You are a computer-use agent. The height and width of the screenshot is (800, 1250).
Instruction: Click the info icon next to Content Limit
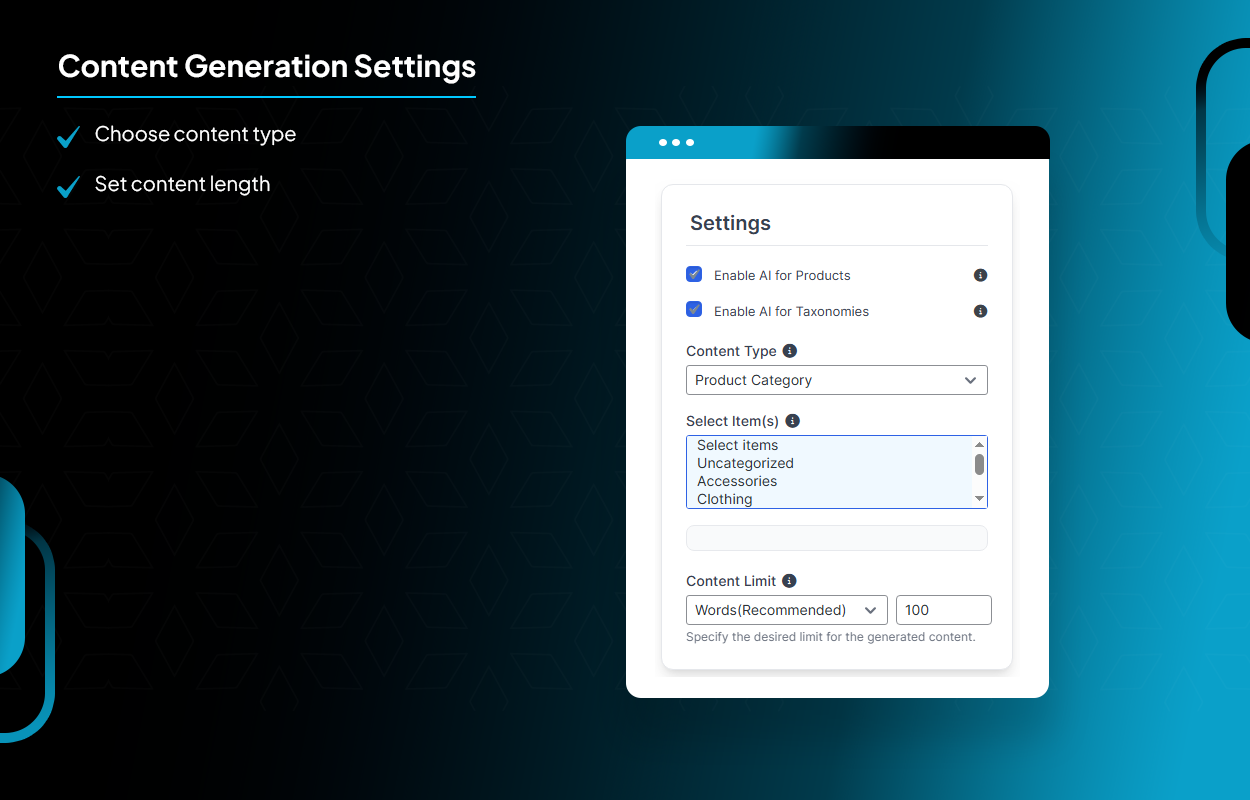pyautogui.click(x=789, y=580)
